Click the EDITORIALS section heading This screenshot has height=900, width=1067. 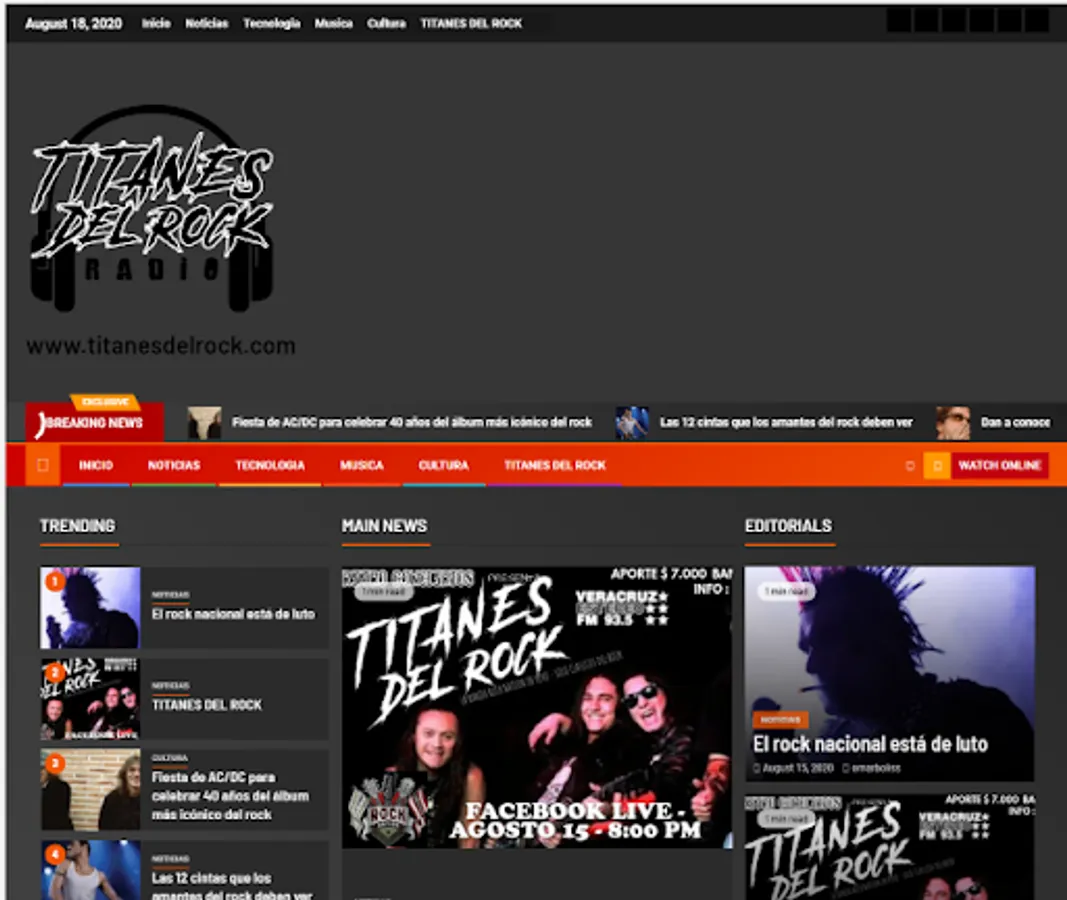tap(788, 526)
